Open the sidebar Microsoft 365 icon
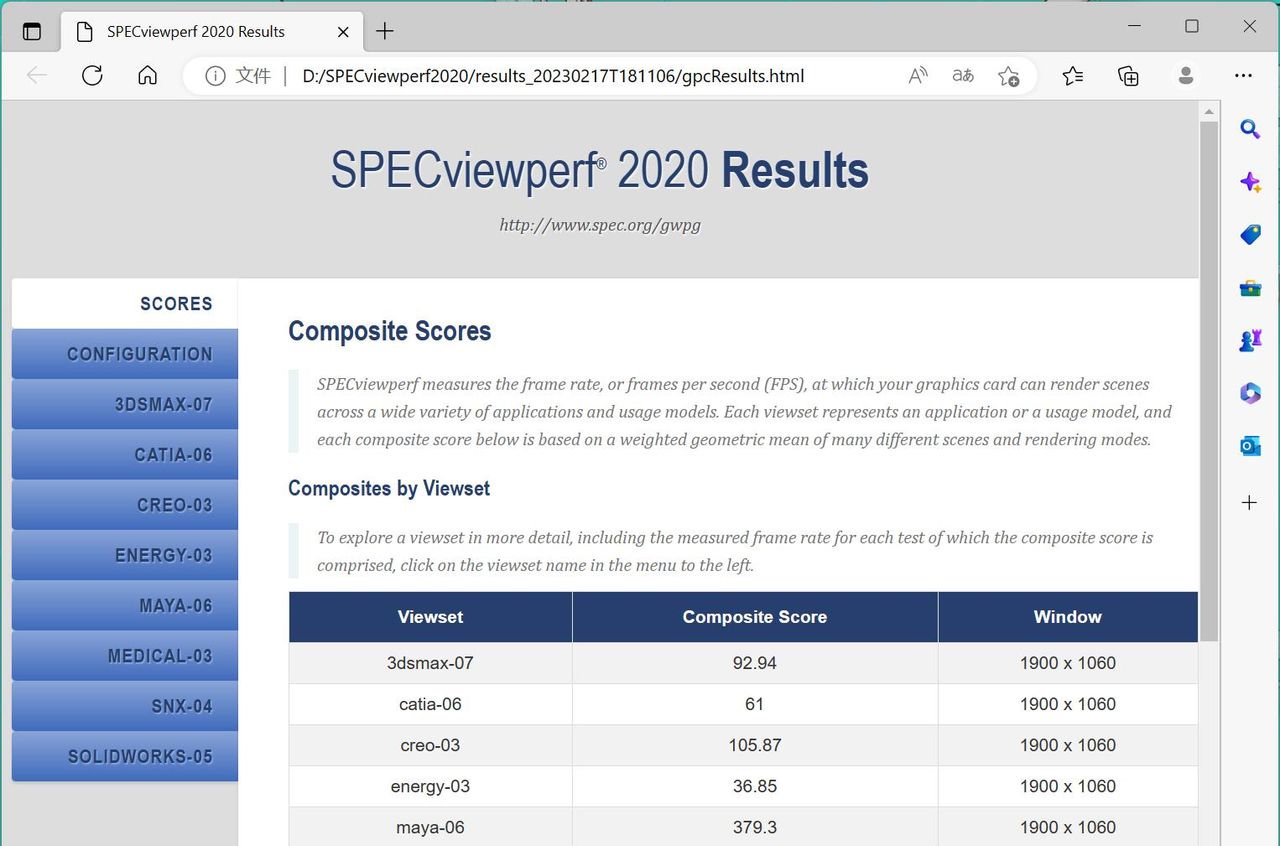This screenshot has width=1280, height=846. [x=1250, y=394]
